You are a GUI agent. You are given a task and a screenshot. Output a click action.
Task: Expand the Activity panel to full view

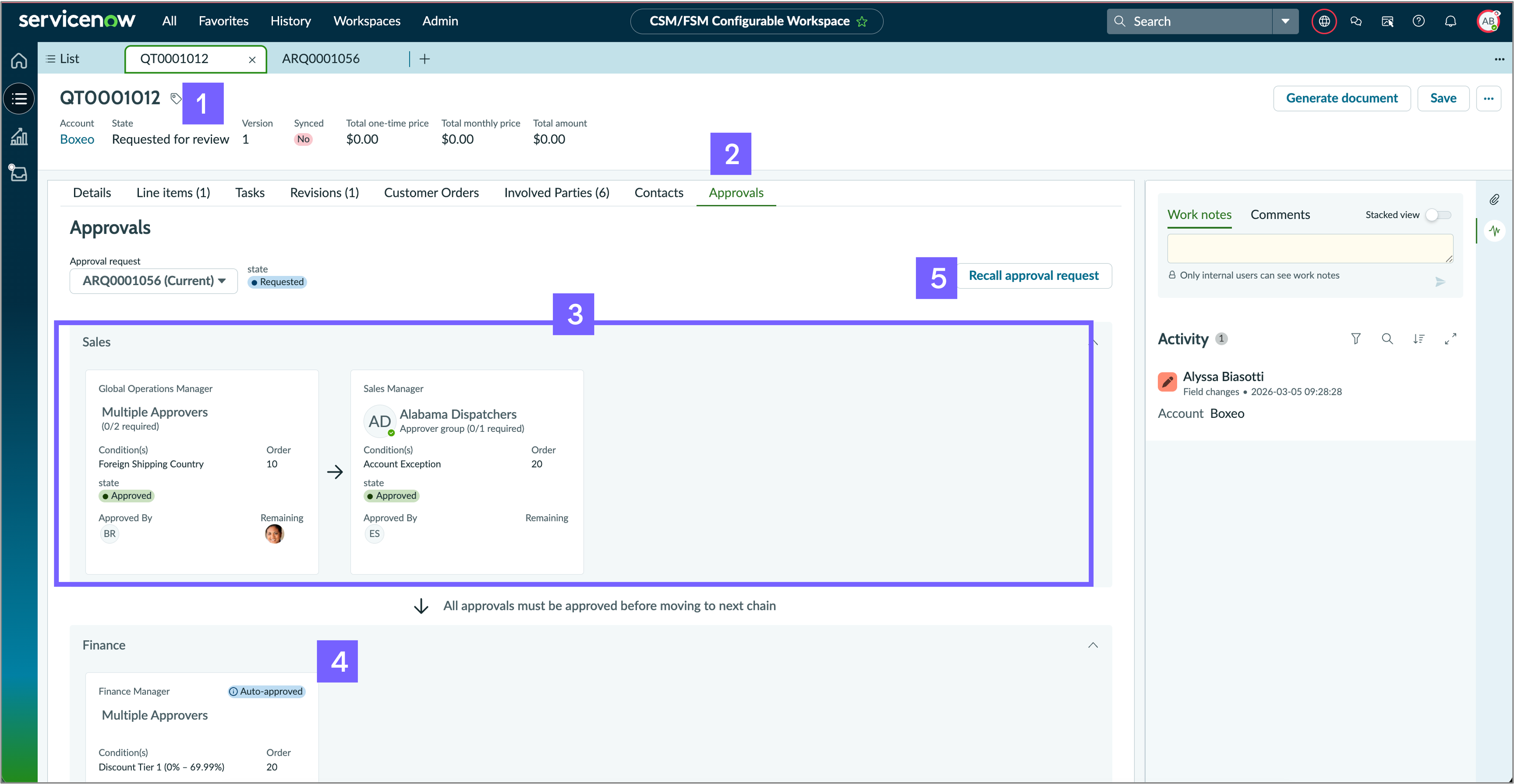1450,339
